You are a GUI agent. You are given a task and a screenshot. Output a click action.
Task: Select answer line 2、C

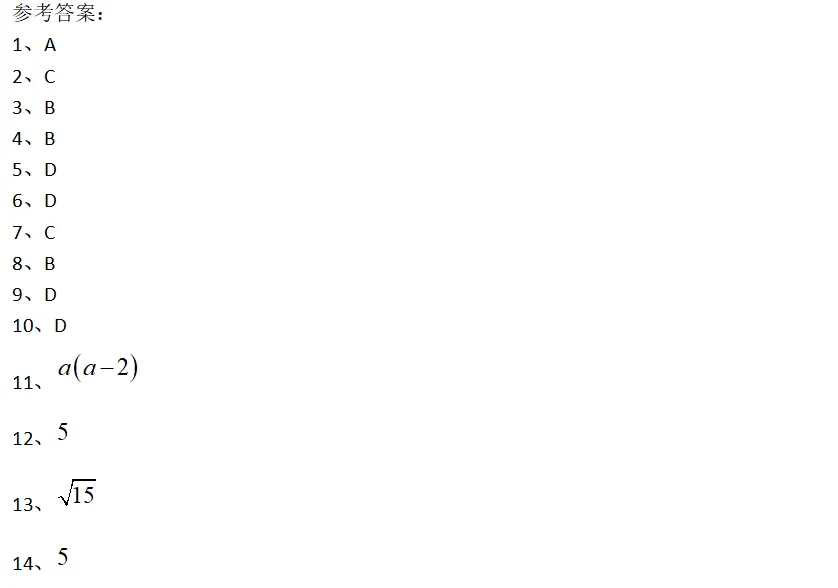pos(34,77)
